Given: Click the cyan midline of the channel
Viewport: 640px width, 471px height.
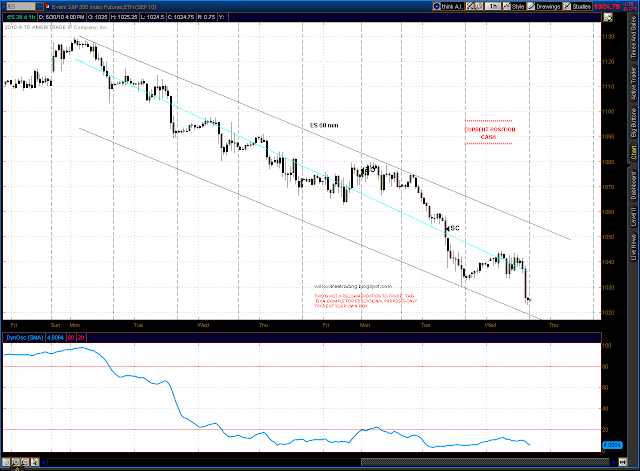Looking at the screenshot, I should pyautogui.click(x=302, y=165).
